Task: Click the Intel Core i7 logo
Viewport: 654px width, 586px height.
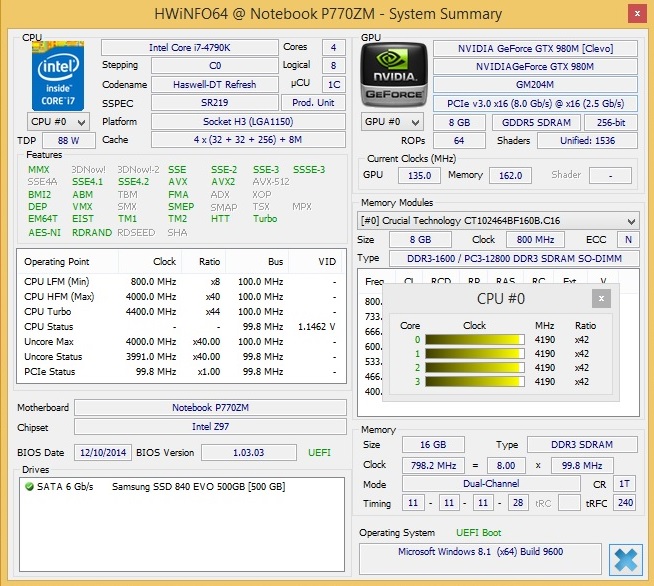Action: click(58, 75)
